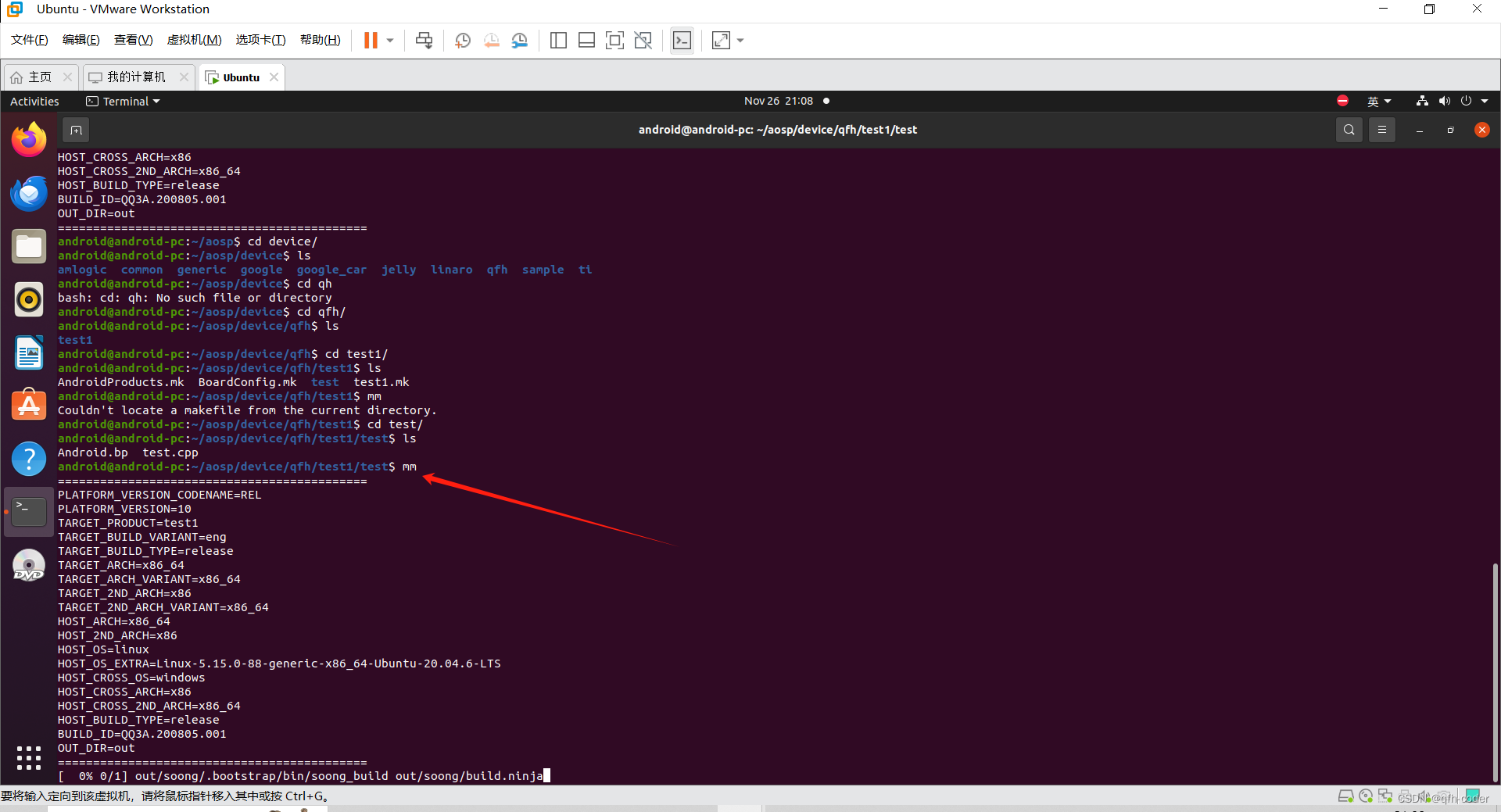1501x812 pixels.
Task: Toggle the thumbnail bar view icon
Action: (586, 40)
